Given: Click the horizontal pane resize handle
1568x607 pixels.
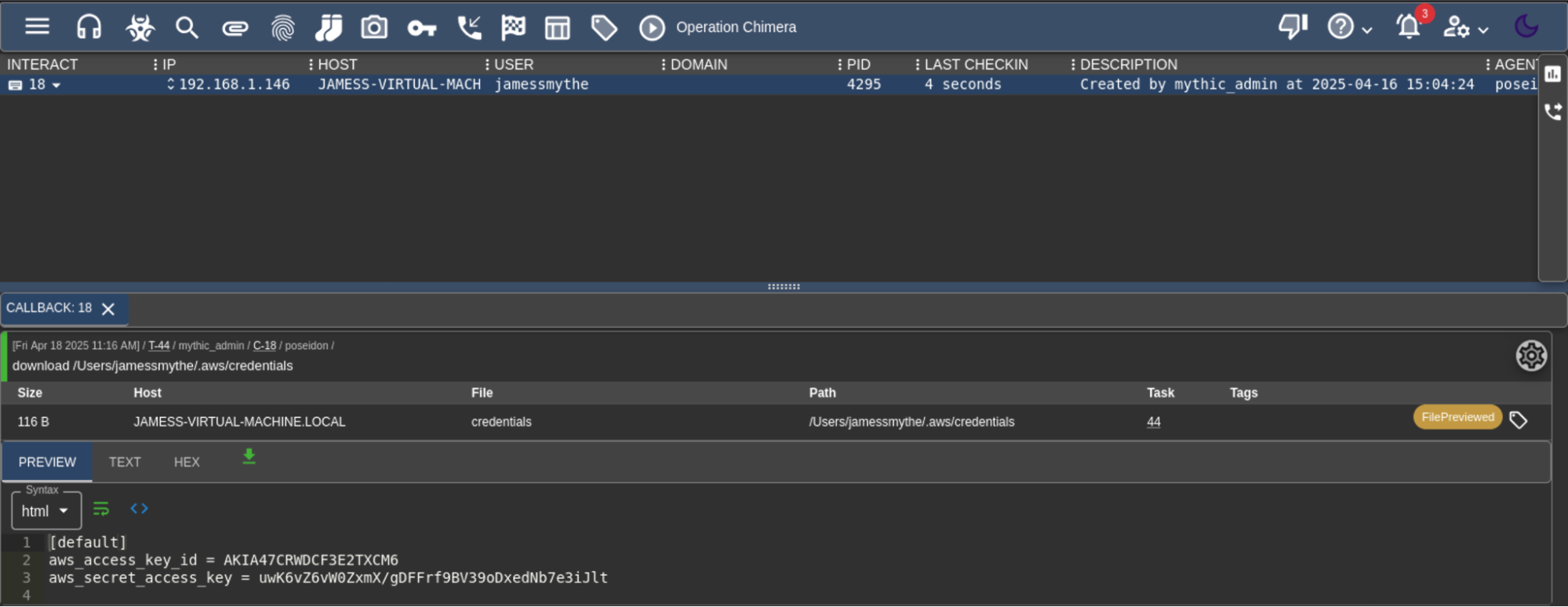Looking at the screenshot, I should tap(784, 287).
